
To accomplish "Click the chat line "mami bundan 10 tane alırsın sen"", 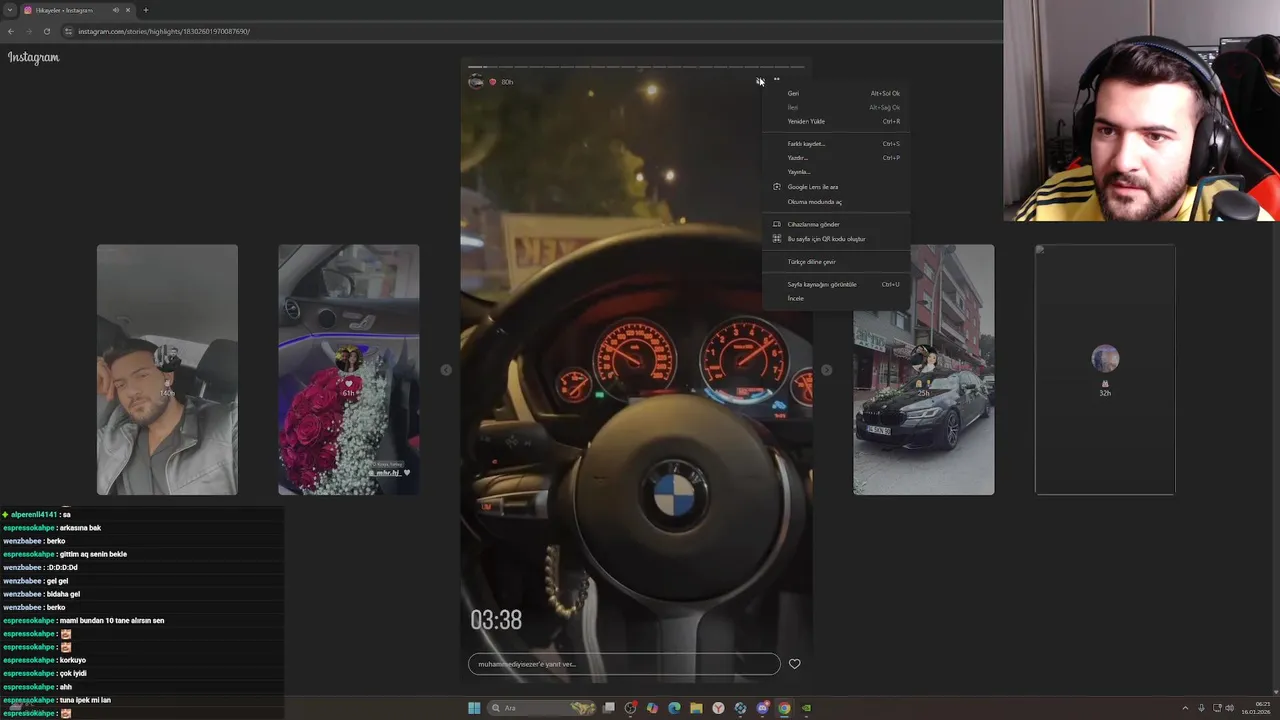I will click(112, 620).
